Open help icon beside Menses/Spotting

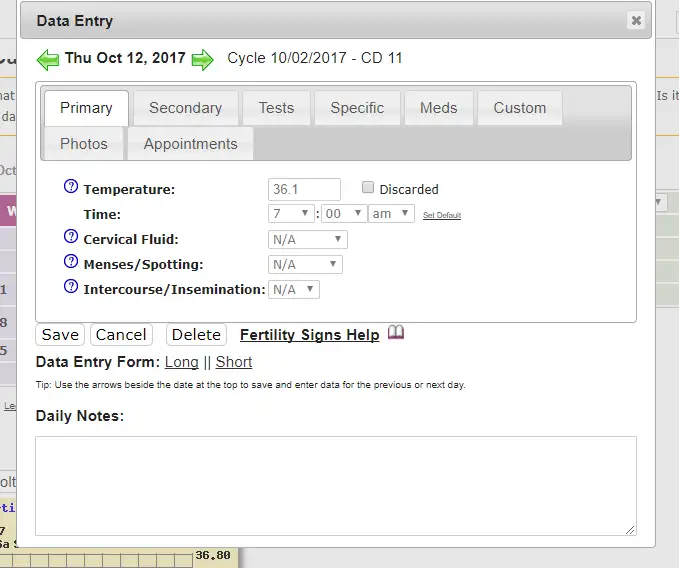pos(71,262)
